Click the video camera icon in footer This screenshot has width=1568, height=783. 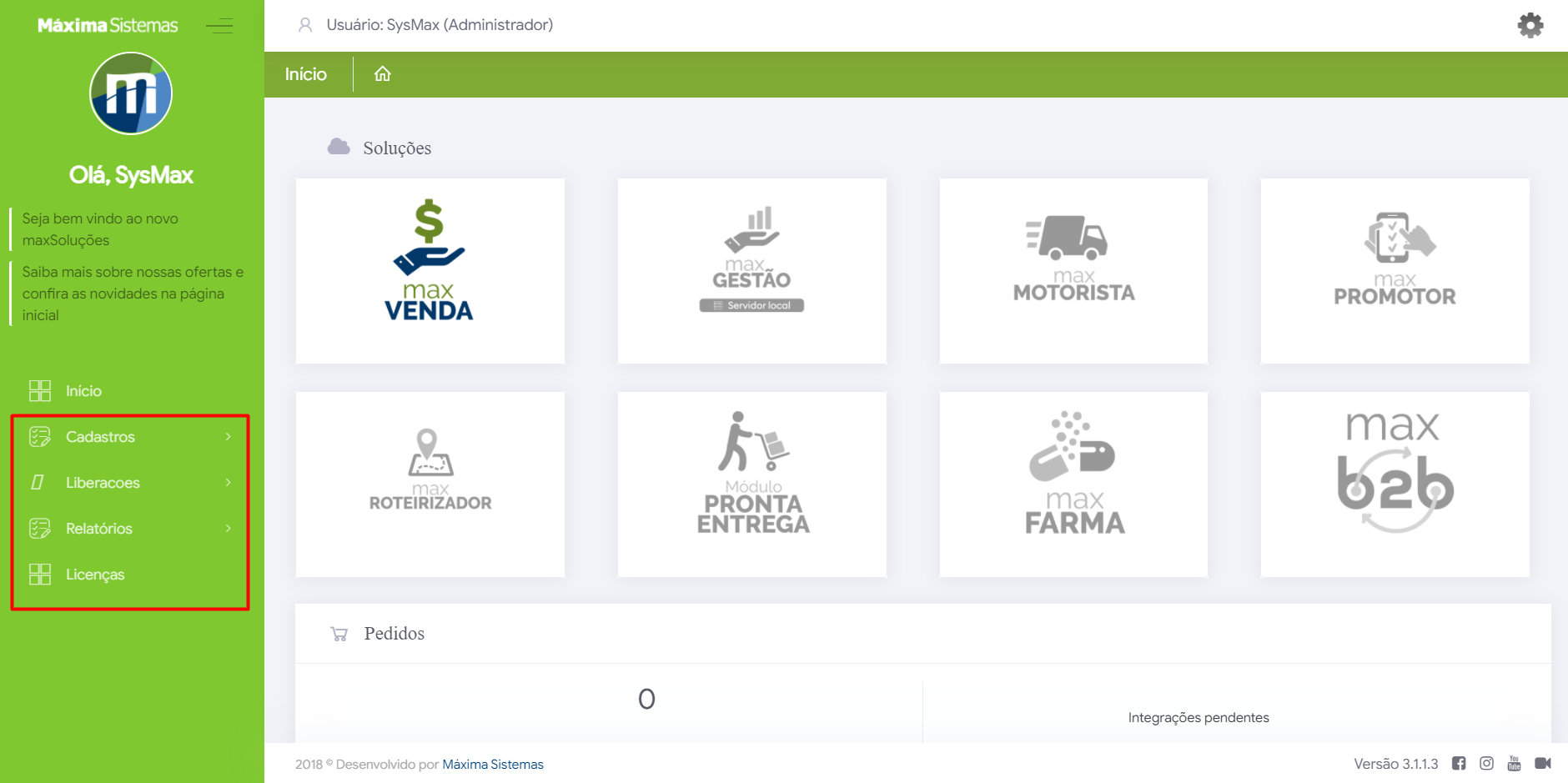click(1543, 763)
